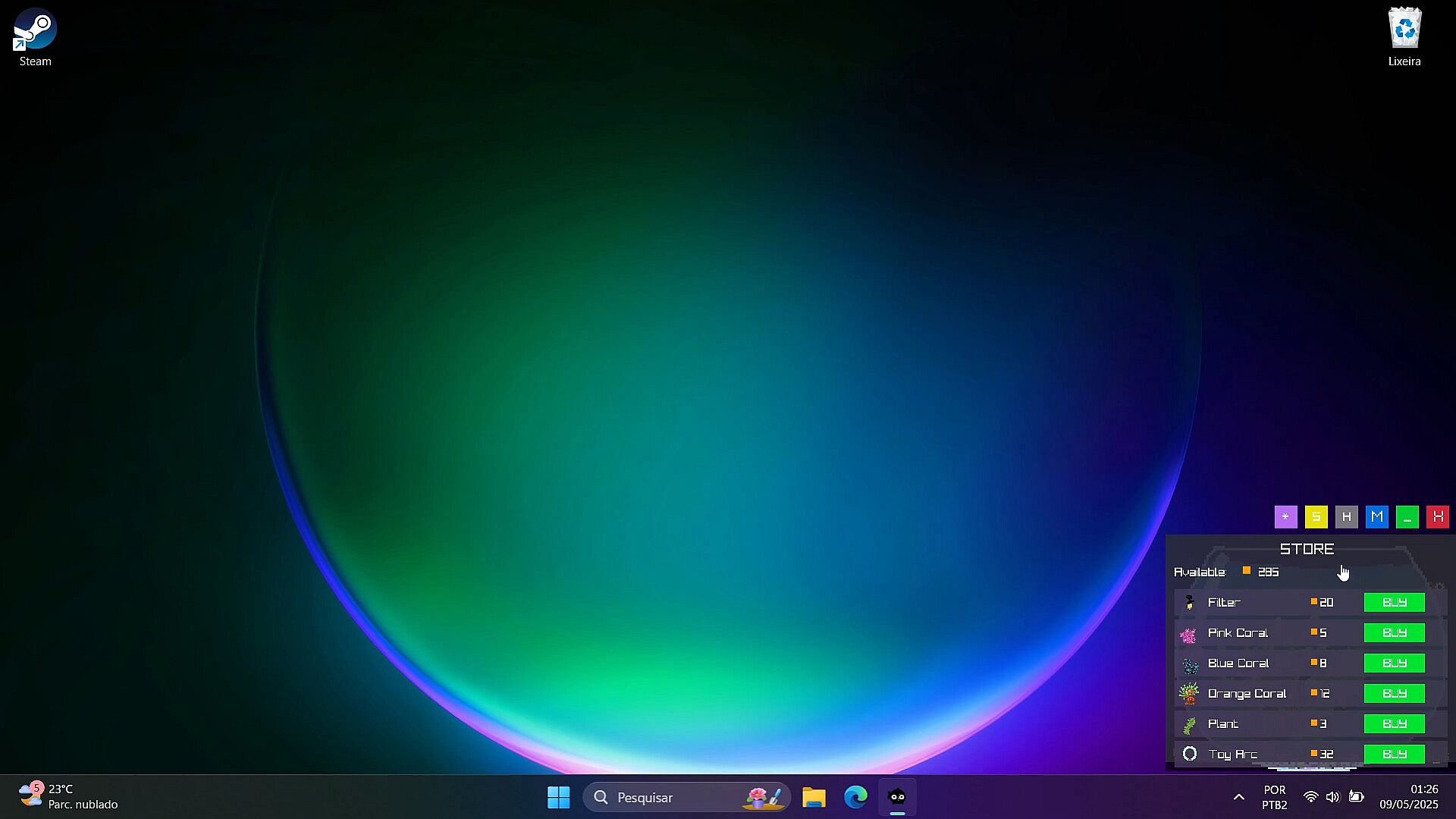Show hidden system tray icons

(x=1238, y=797)
